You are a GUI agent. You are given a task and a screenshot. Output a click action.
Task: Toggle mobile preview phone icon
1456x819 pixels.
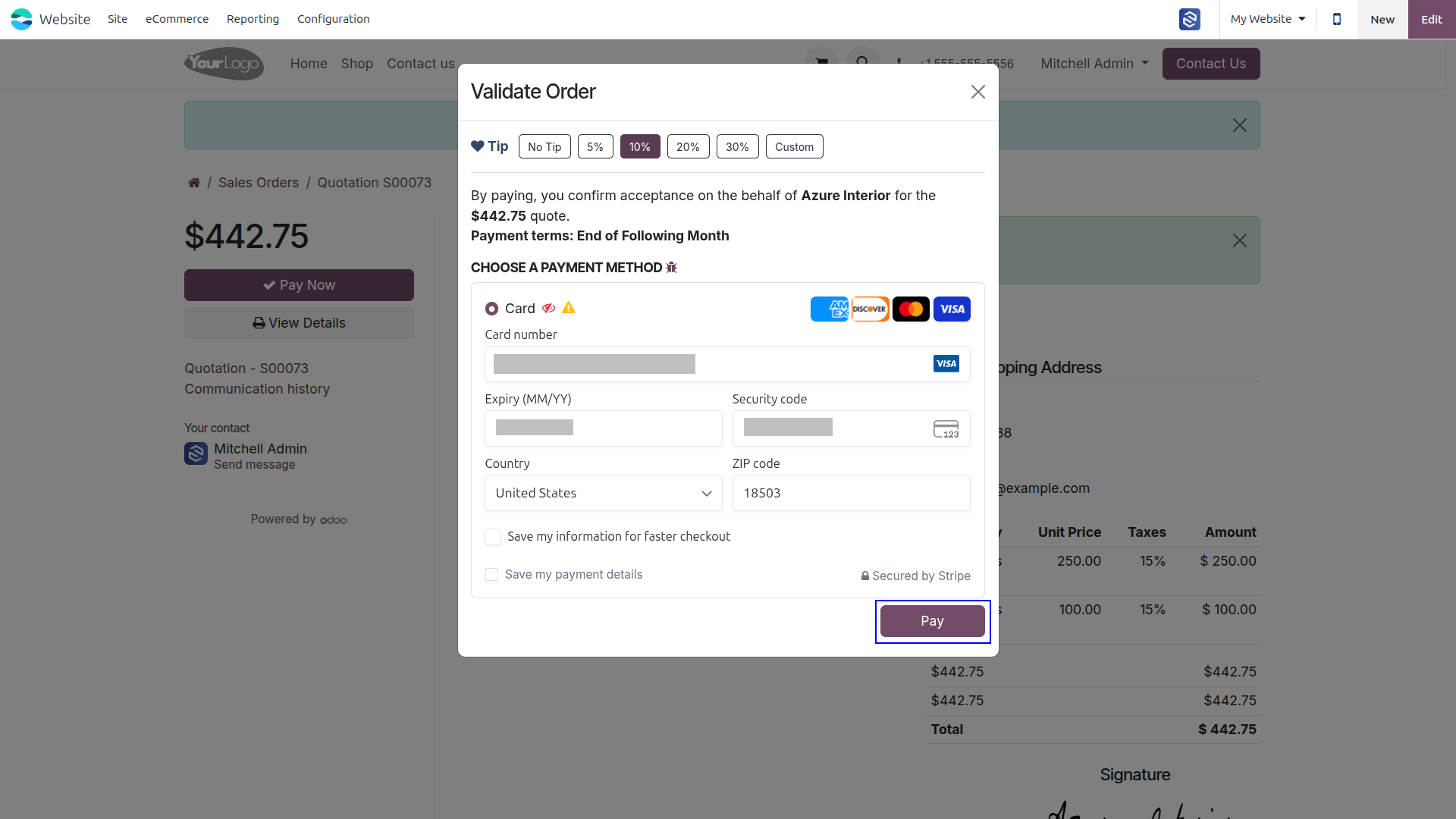pos(1337,19)
